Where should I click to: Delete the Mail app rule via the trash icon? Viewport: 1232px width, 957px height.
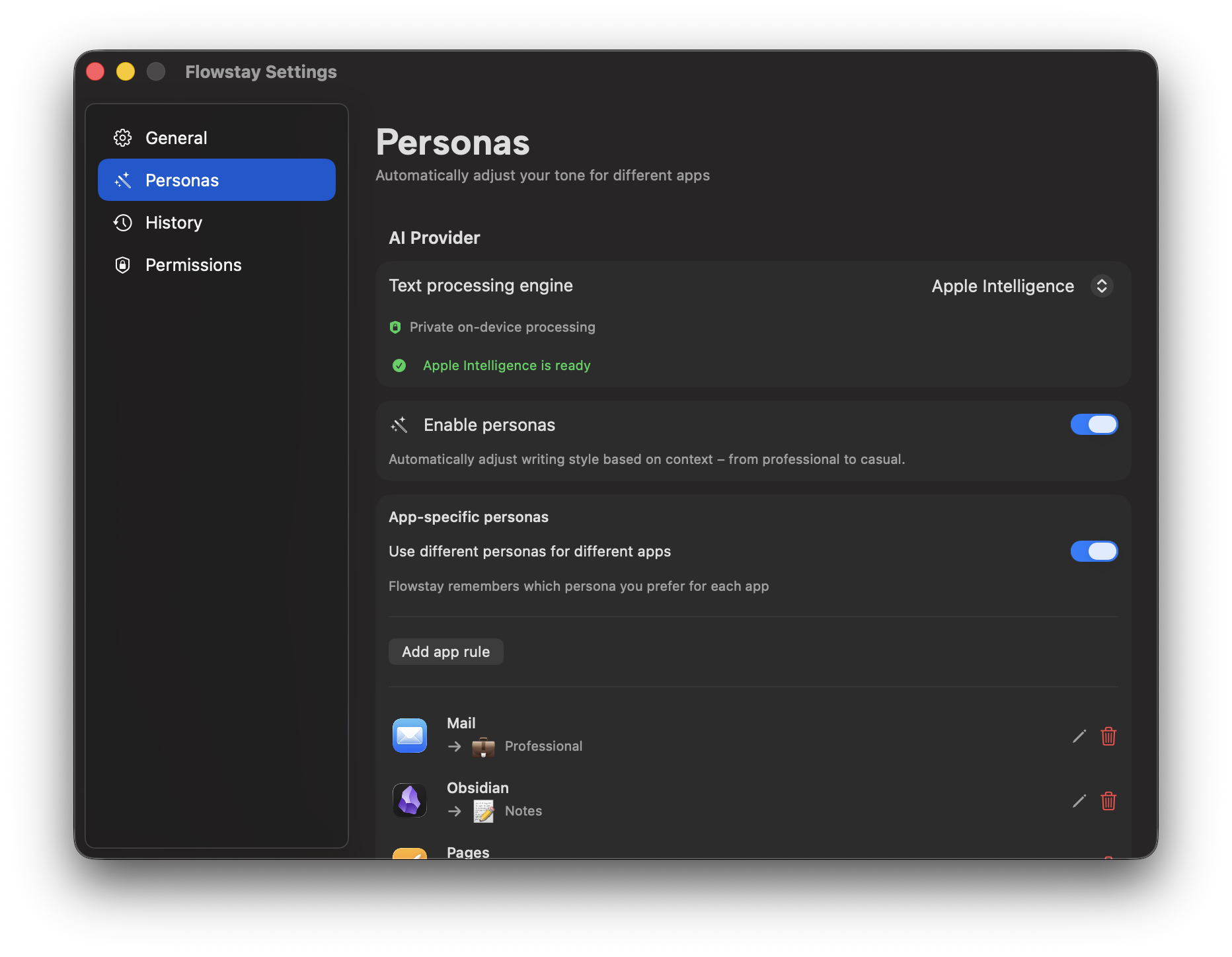[x=1108, y=736]
